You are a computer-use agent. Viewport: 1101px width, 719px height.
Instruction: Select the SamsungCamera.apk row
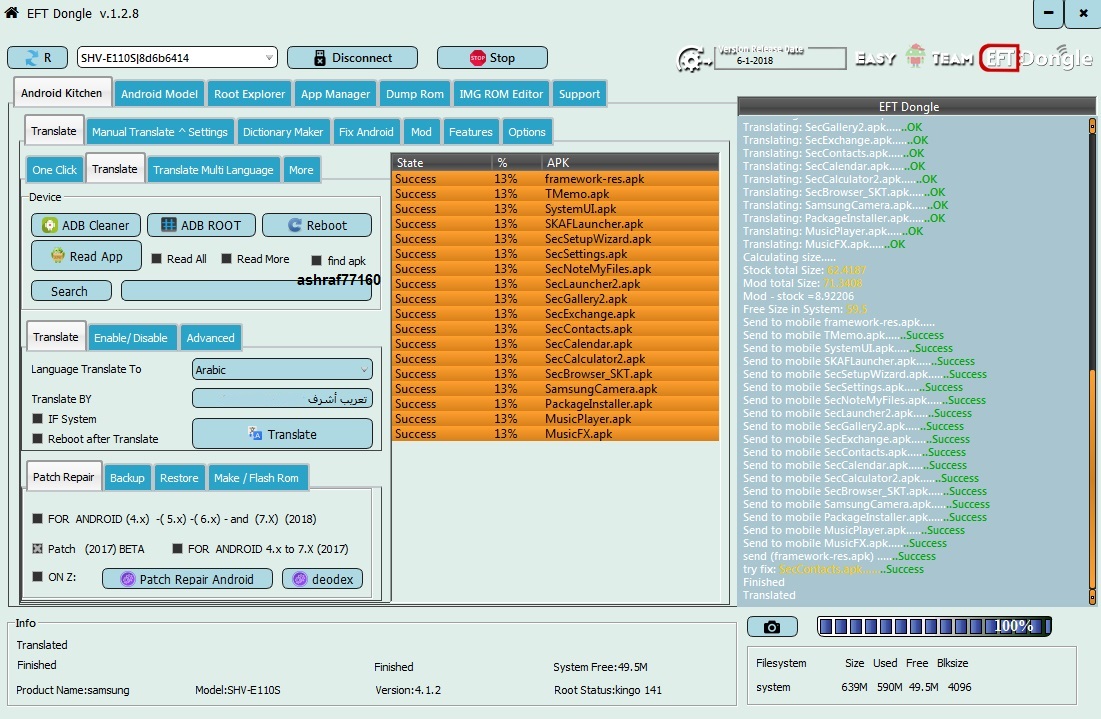[x=555, y=389]
